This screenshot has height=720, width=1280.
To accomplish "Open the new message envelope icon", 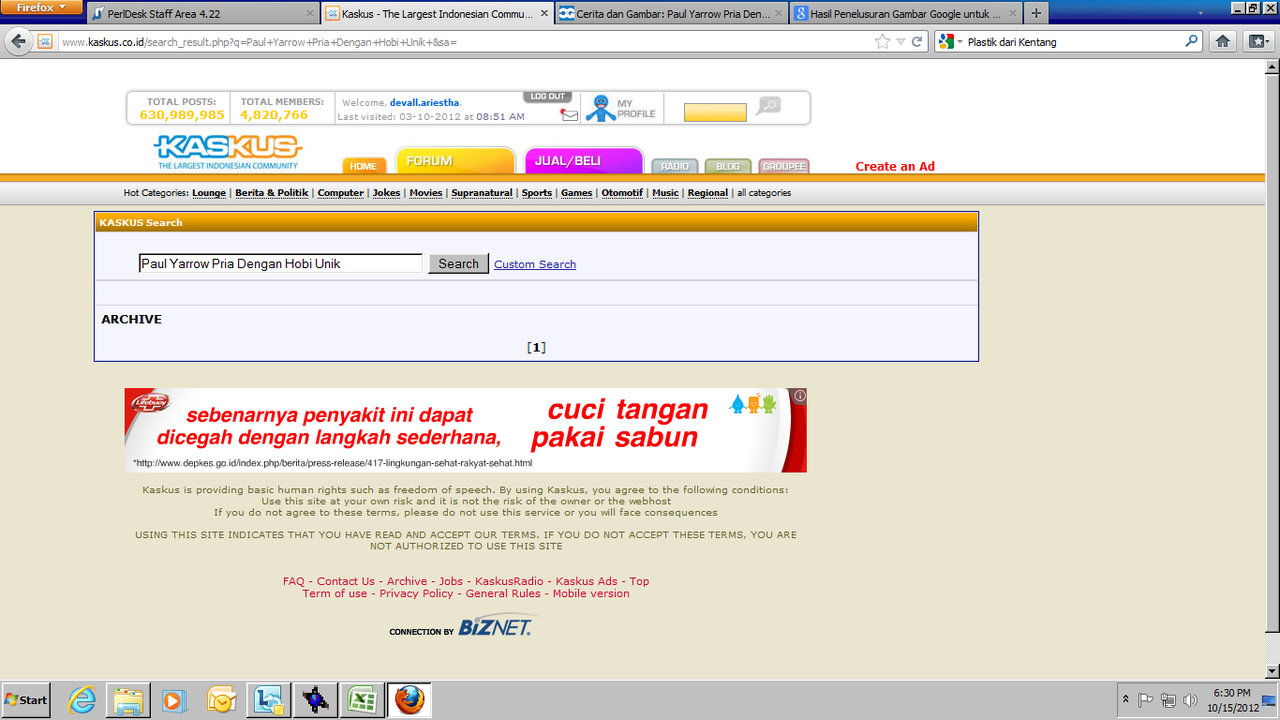I will pyautogui.click(x=568, y=115).
